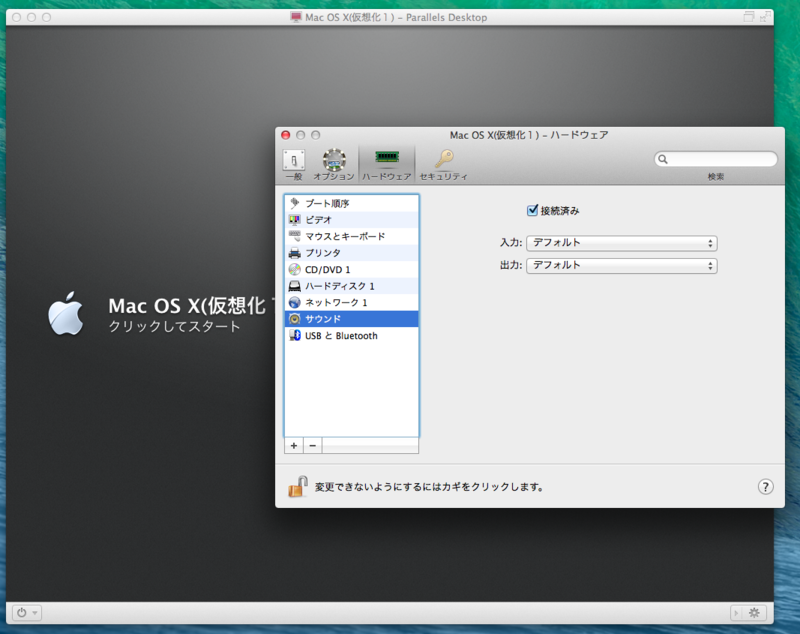Open the 一般 (General) settings tab
This screenshot has height=634, width=800.
pyautogui.click(x=294, y=165)
